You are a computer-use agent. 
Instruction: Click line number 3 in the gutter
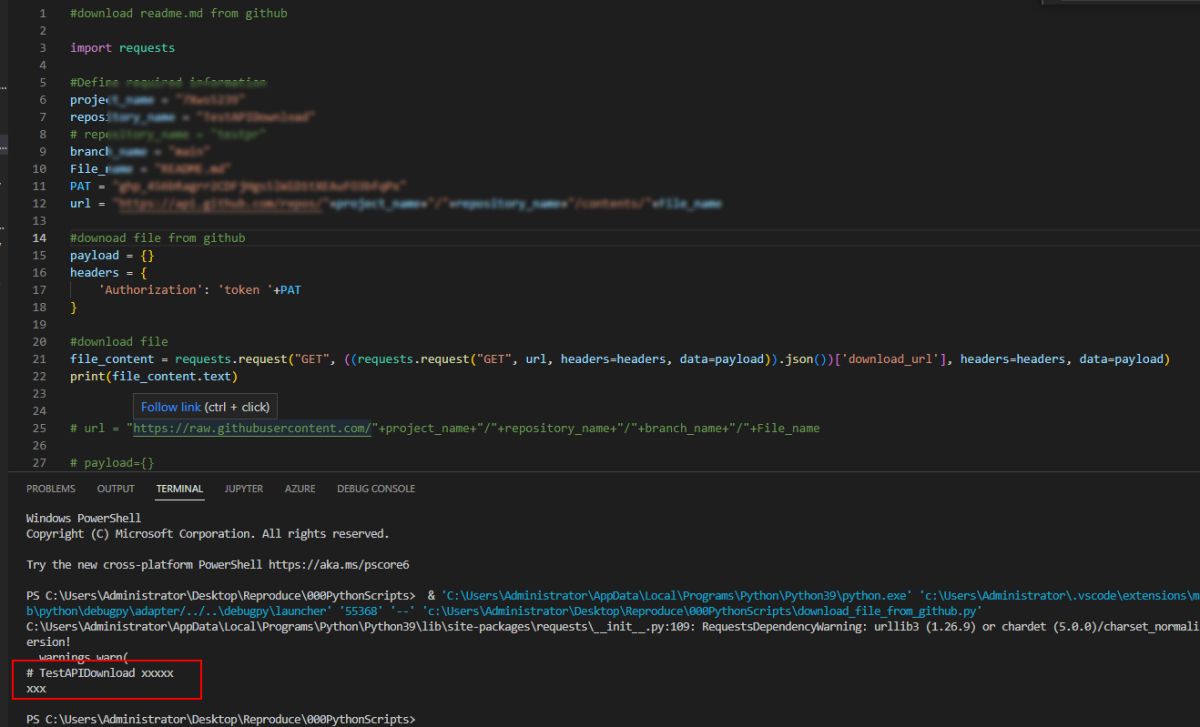(43, 48)
